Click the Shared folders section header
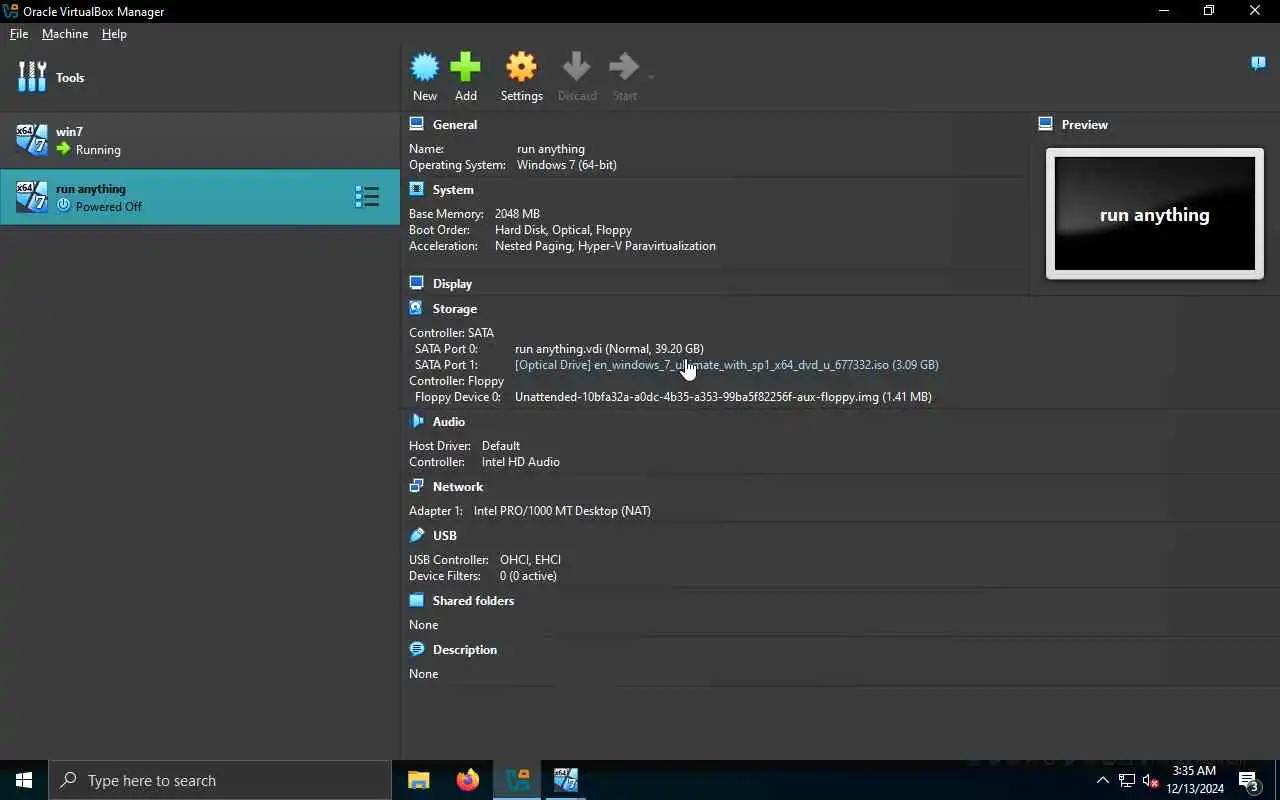Image resolution: width=1280 pixels, height=800 pixels. tap(473, 601)
